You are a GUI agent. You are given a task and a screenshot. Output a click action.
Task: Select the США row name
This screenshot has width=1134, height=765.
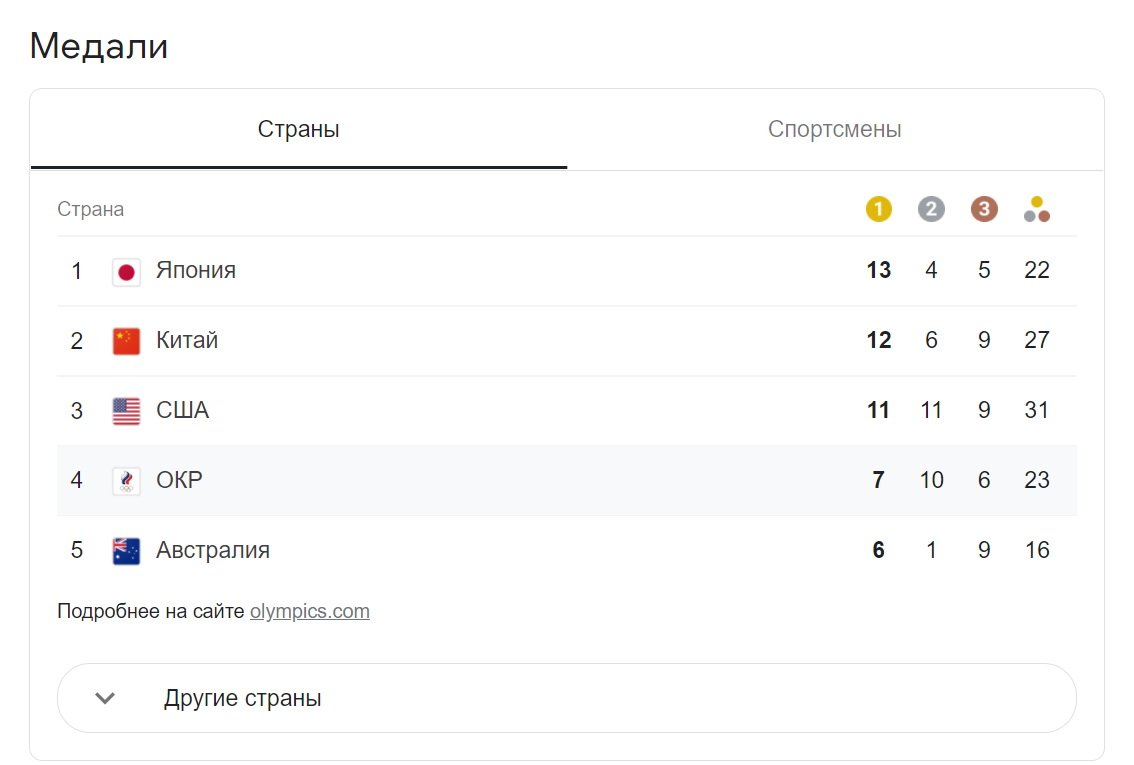click(182, 411)
